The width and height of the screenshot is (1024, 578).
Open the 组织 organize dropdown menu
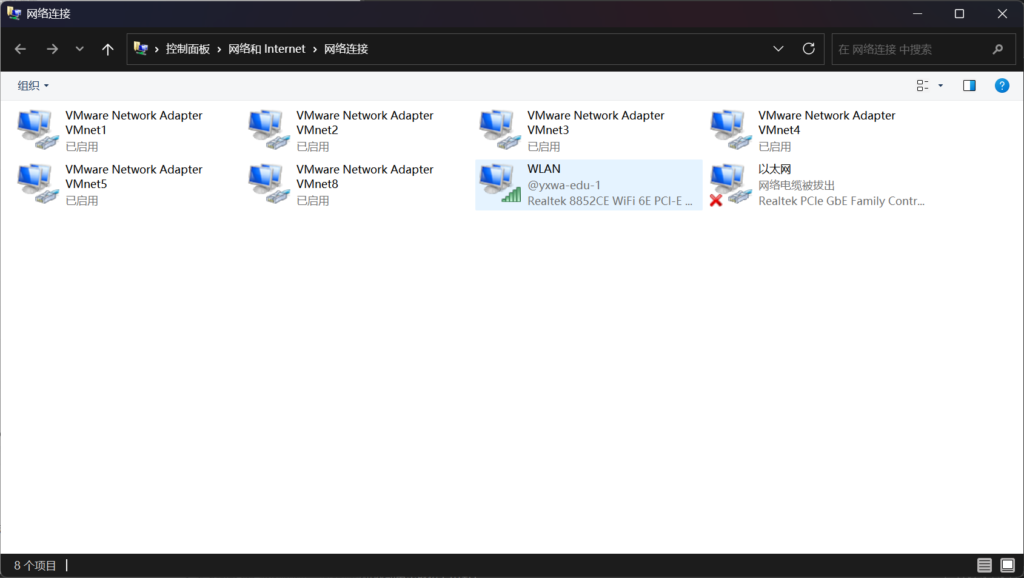(33, 86)
